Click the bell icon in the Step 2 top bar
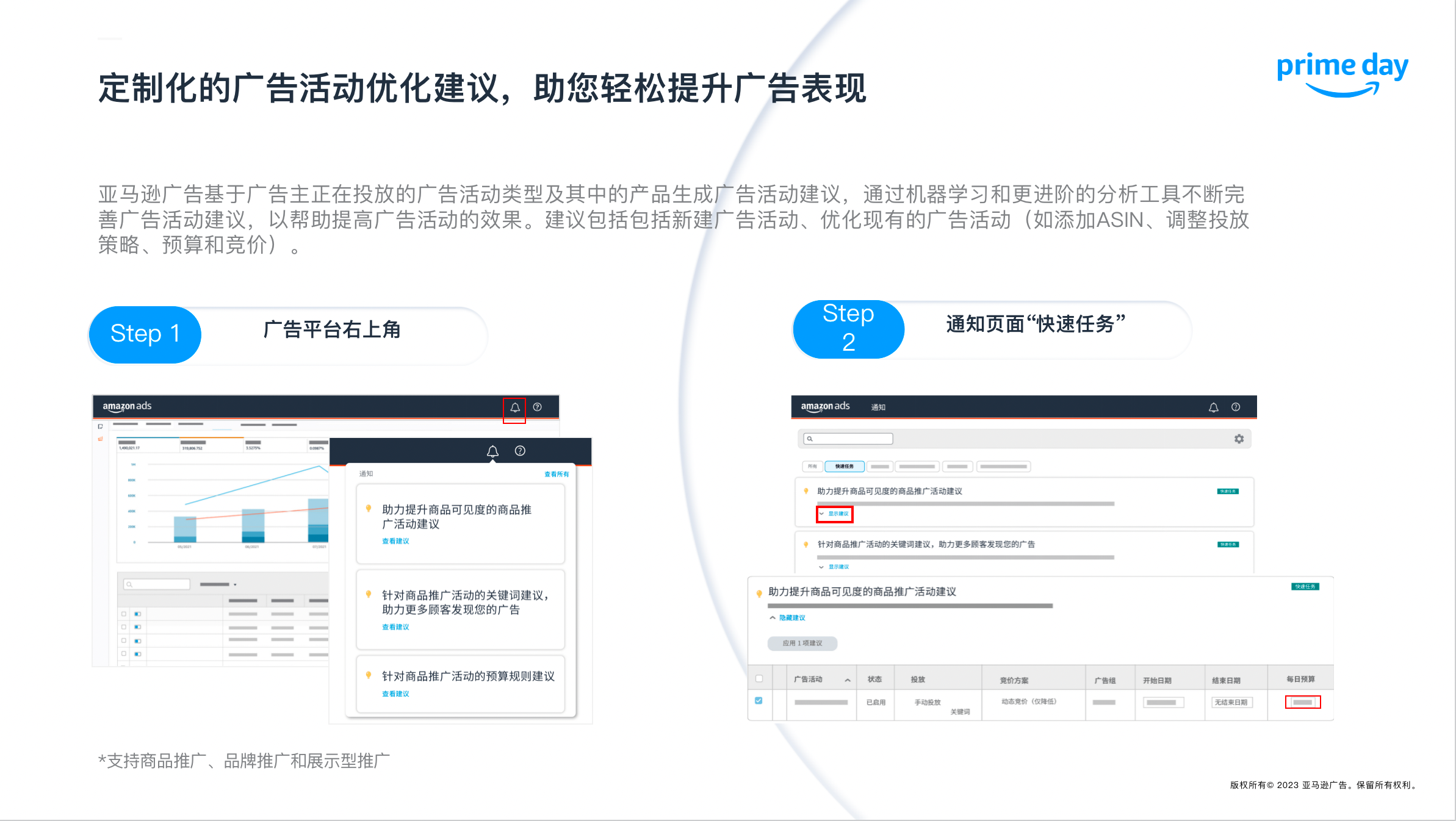The width and height of the screenshot is (1456, 821). point(1213,407)
